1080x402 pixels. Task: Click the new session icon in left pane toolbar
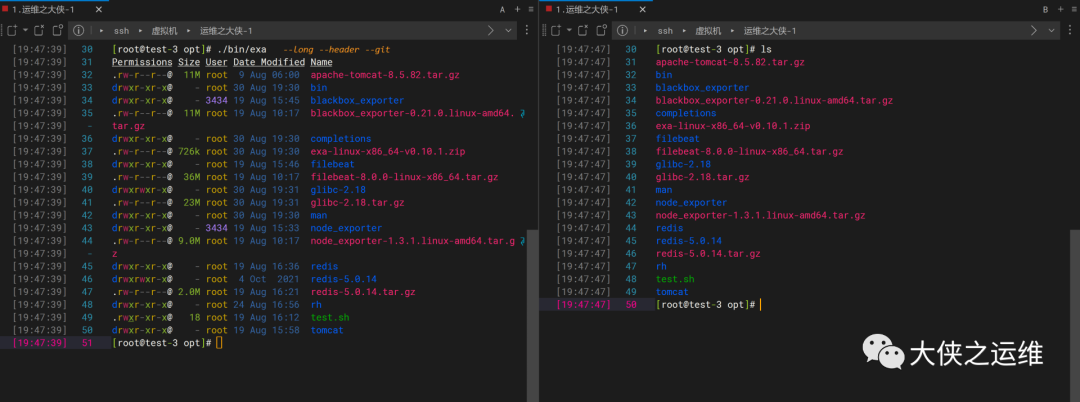pos(11,31)
